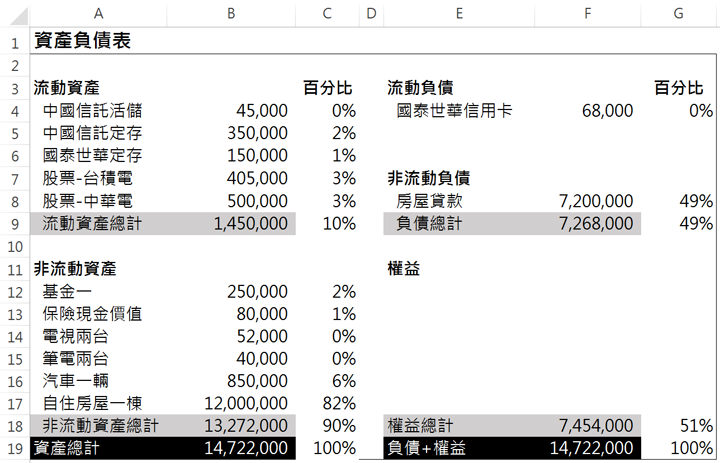Click the 250,000 value cell
This screenshot has width=720, height=463.
click(x=231, y=291)
